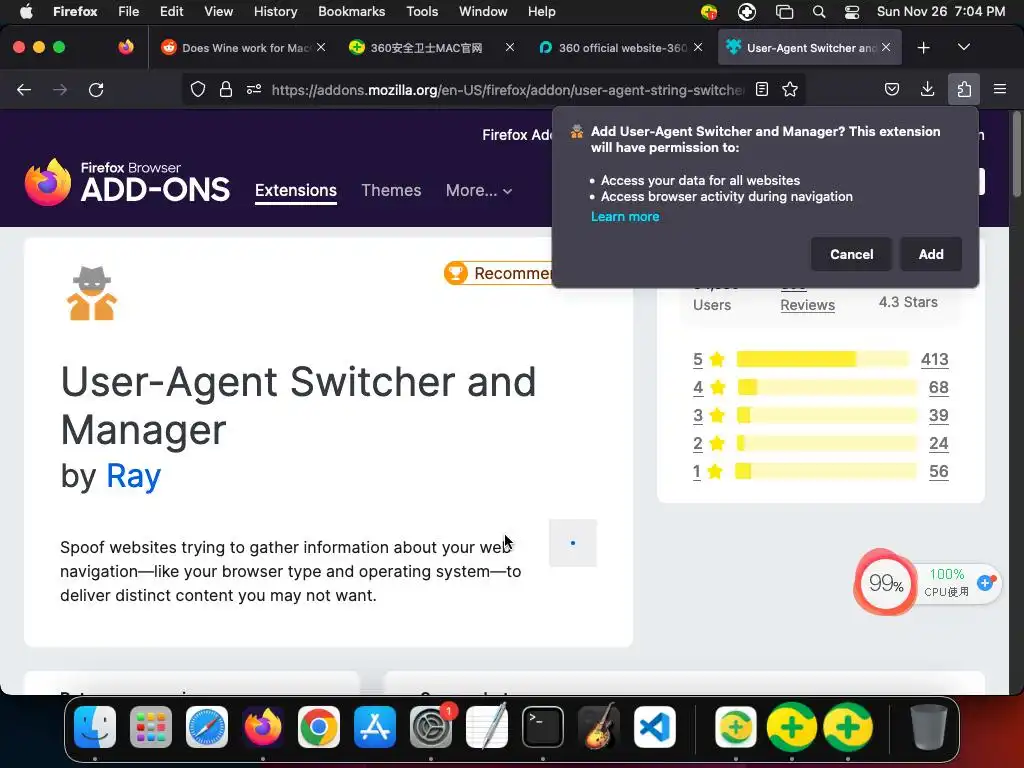
Task: Open Save to Pocket
Action: [x=891, y=89]
